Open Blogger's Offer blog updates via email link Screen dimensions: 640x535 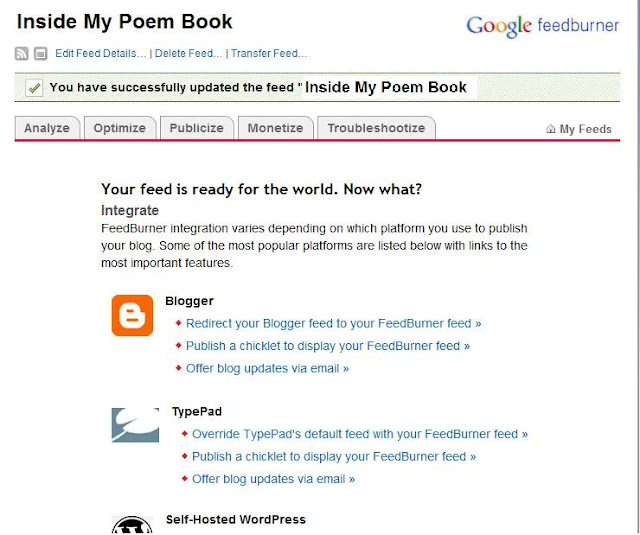click(x=267, y=368)
